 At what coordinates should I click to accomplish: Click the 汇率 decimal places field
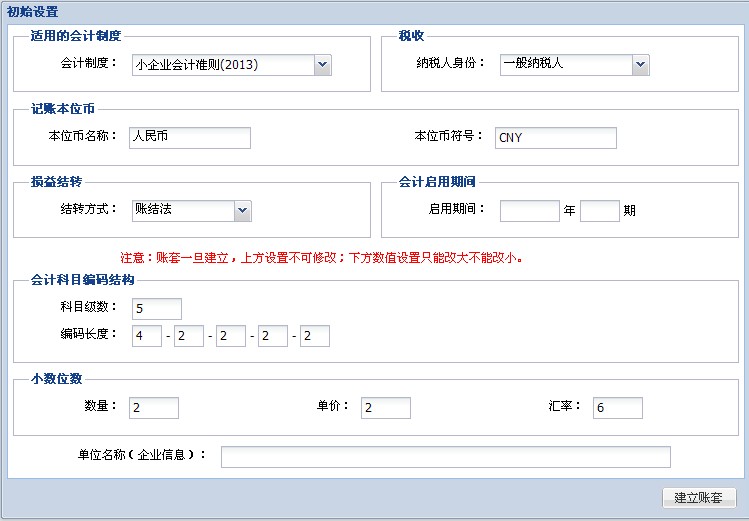click(617, 407)
